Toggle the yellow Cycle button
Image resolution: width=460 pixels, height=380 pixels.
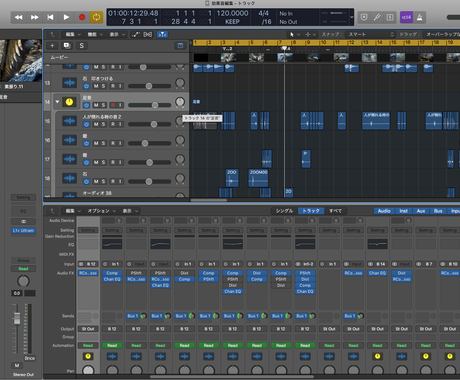click(x=96, y=17)
